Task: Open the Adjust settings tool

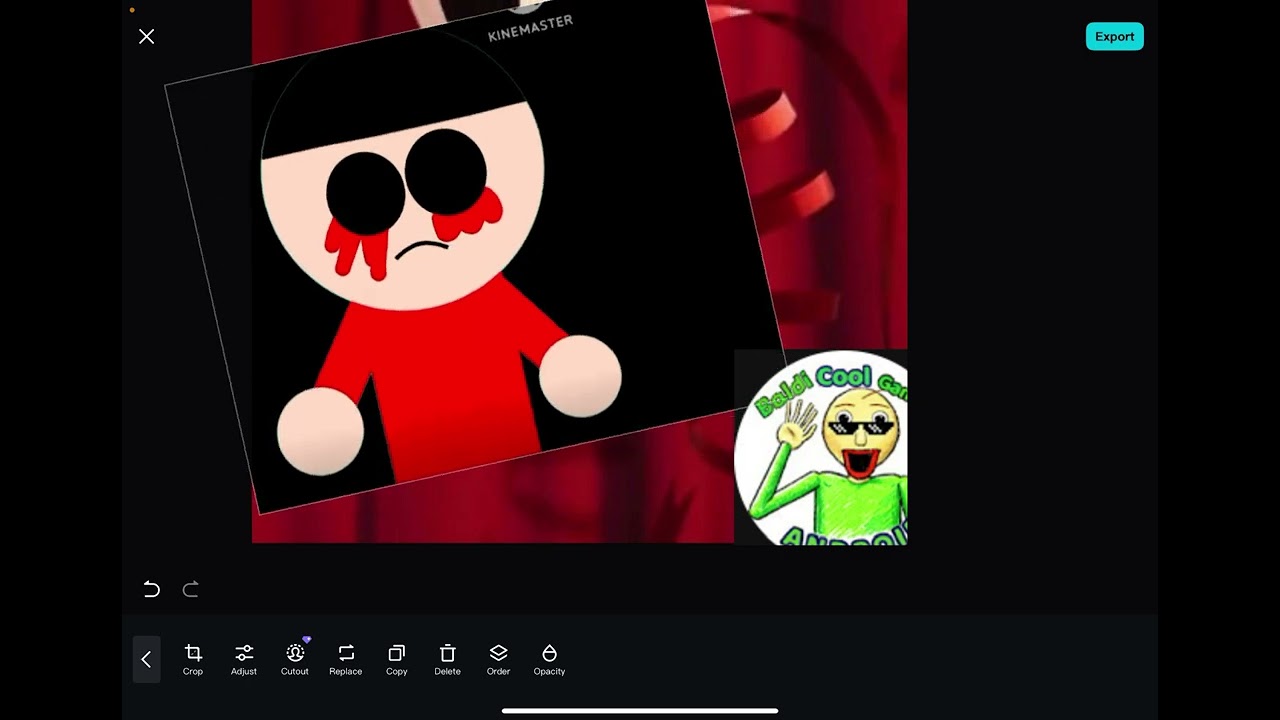Action: click(x=244, y=659)
